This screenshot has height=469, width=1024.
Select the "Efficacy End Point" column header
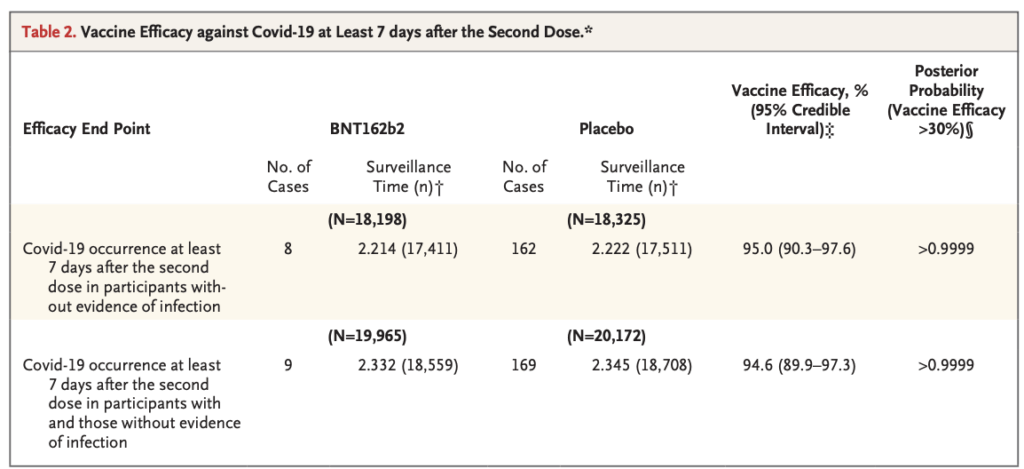pos(87,129)
